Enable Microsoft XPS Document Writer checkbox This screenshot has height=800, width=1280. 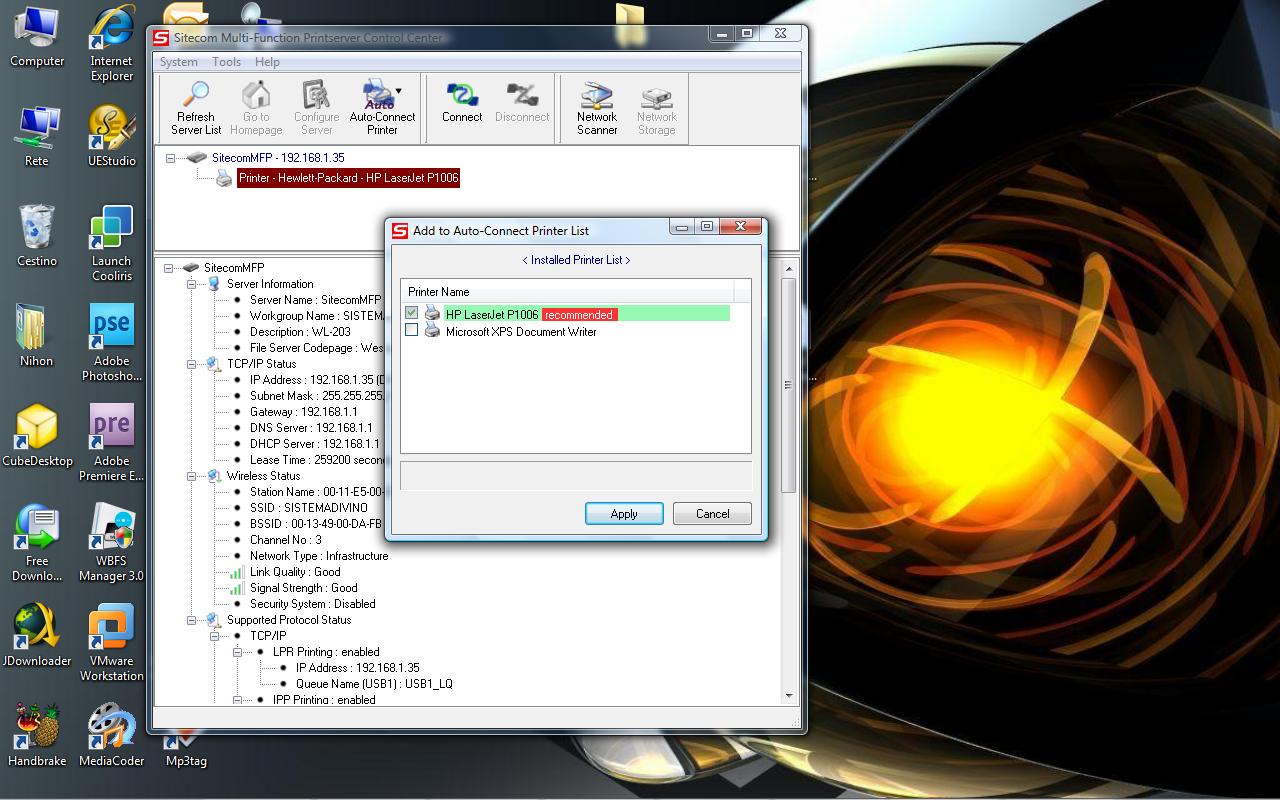point(412,331)
